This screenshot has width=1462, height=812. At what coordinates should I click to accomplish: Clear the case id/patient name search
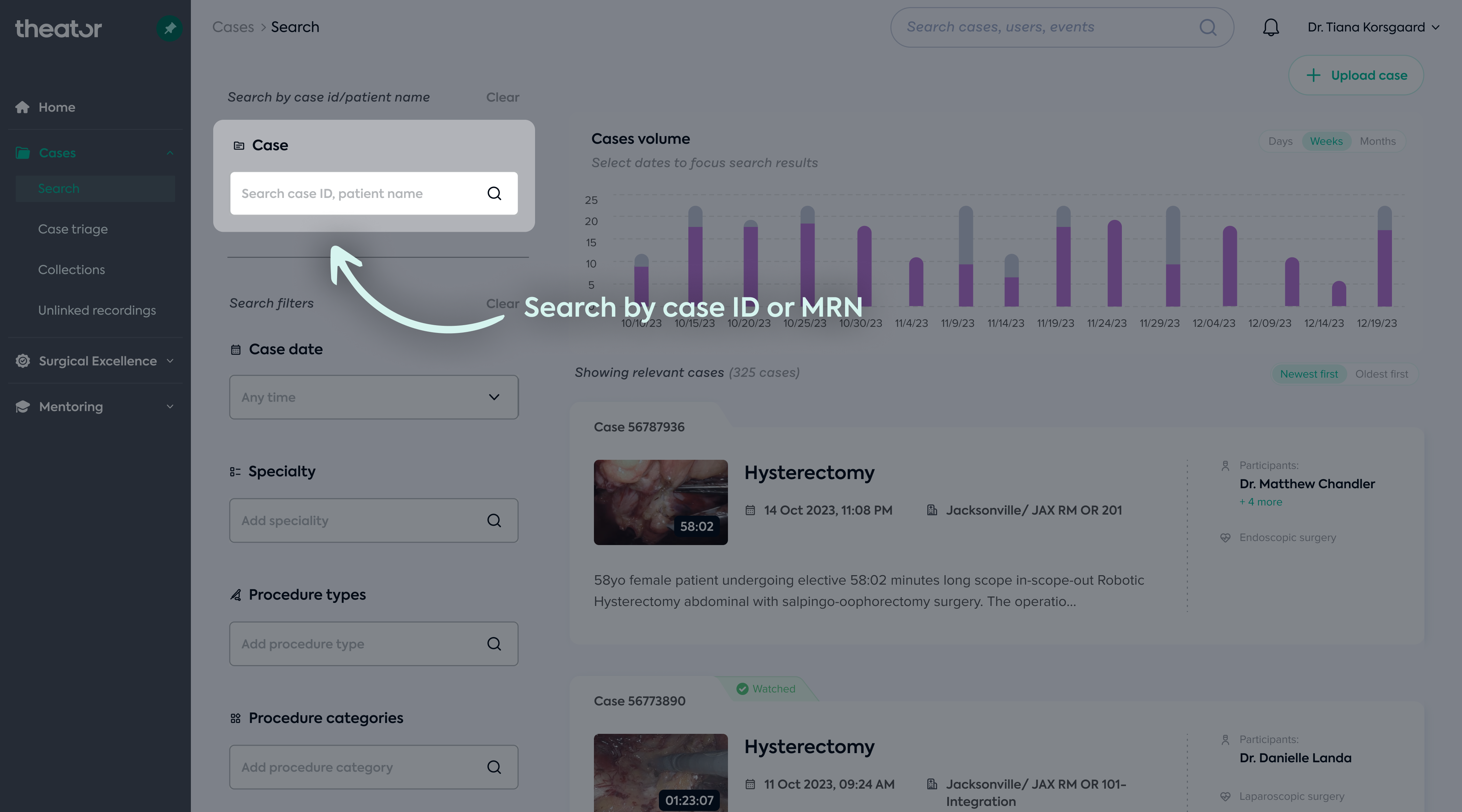point(502,97)
